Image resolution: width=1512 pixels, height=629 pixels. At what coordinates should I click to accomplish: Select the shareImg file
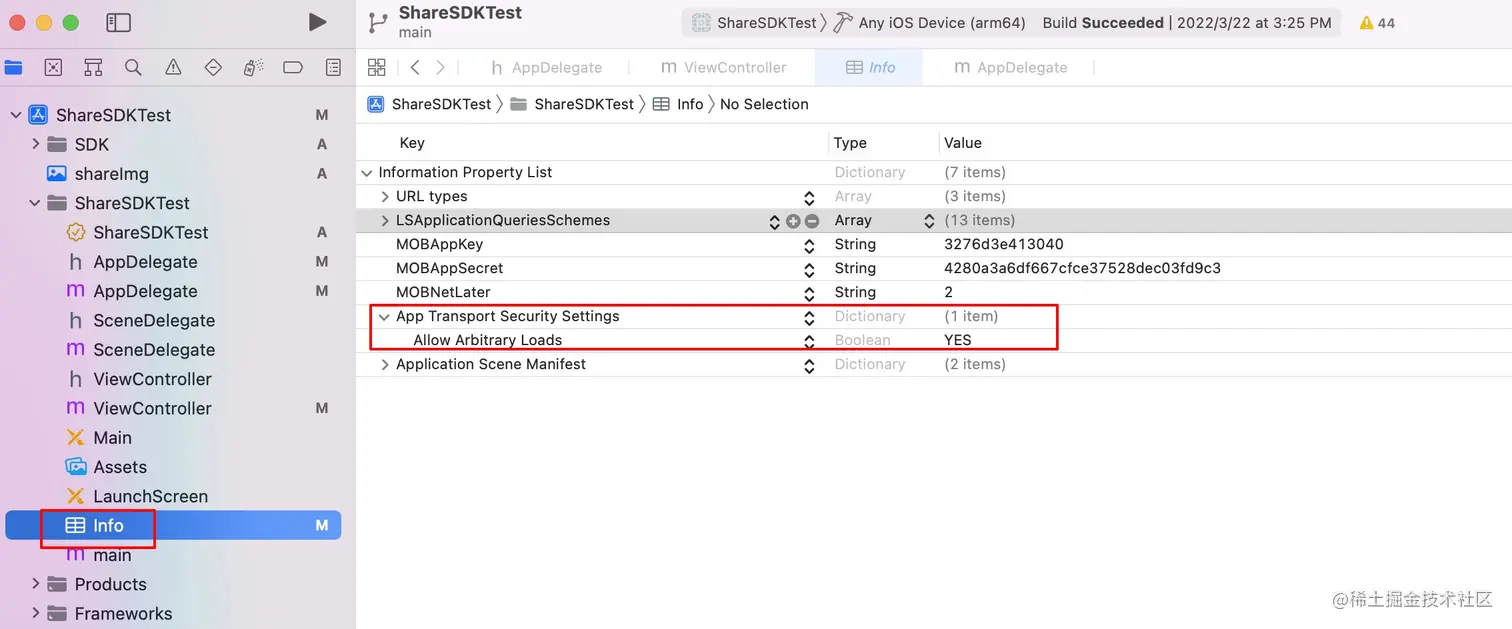[111, 173]
